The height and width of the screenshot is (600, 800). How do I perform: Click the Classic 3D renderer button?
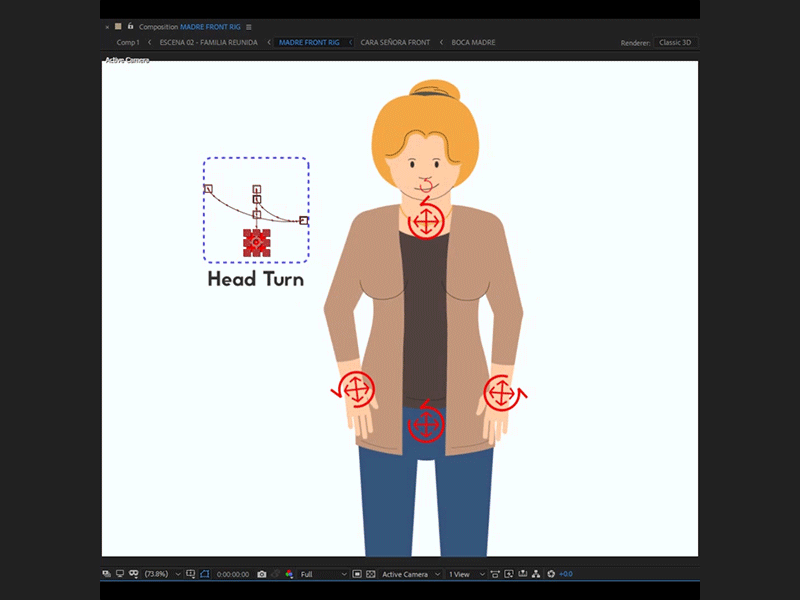pyautogui.click(x=675, y=42)
